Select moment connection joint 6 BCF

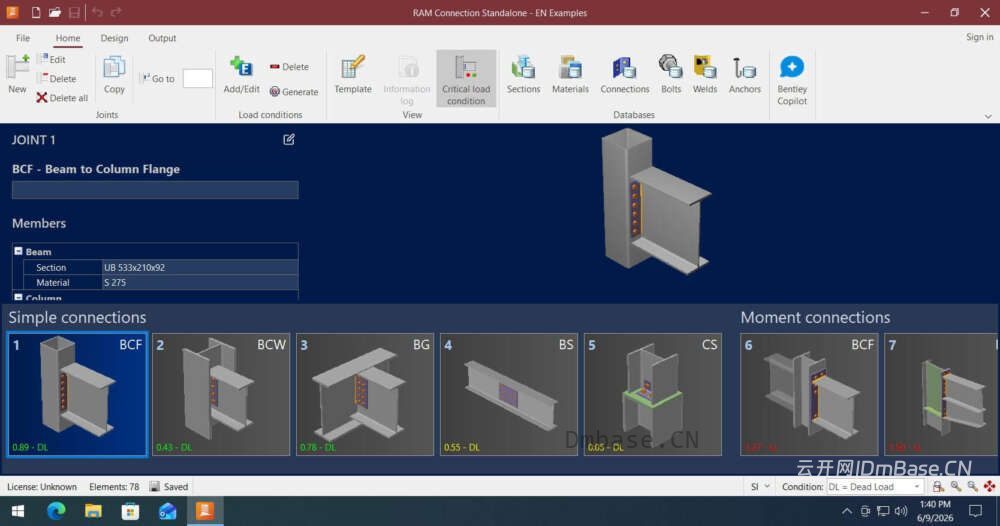tap(809, 394)
